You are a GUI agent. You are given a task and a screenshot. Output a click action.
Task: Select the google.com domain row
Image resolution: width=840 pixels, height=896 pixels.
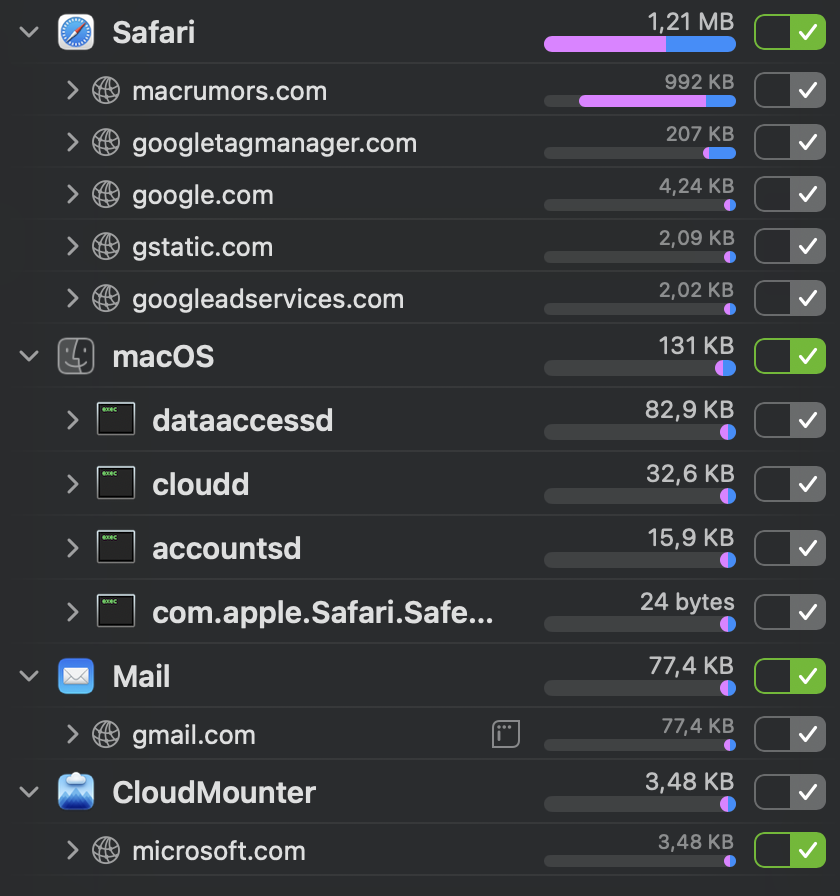coord(203,195)
